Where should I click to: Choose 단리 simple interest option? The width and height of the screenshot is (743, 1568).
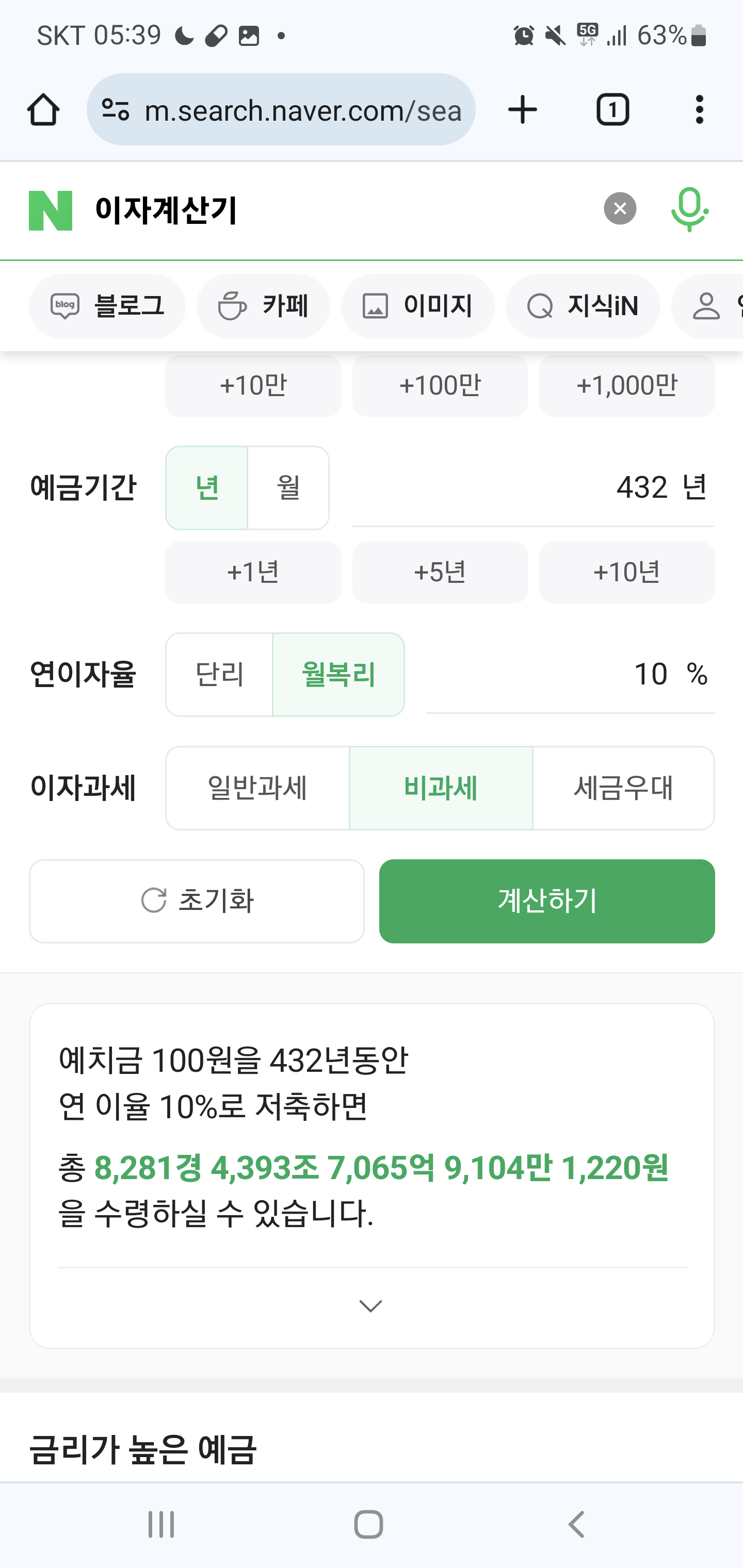tap(219, 675)
